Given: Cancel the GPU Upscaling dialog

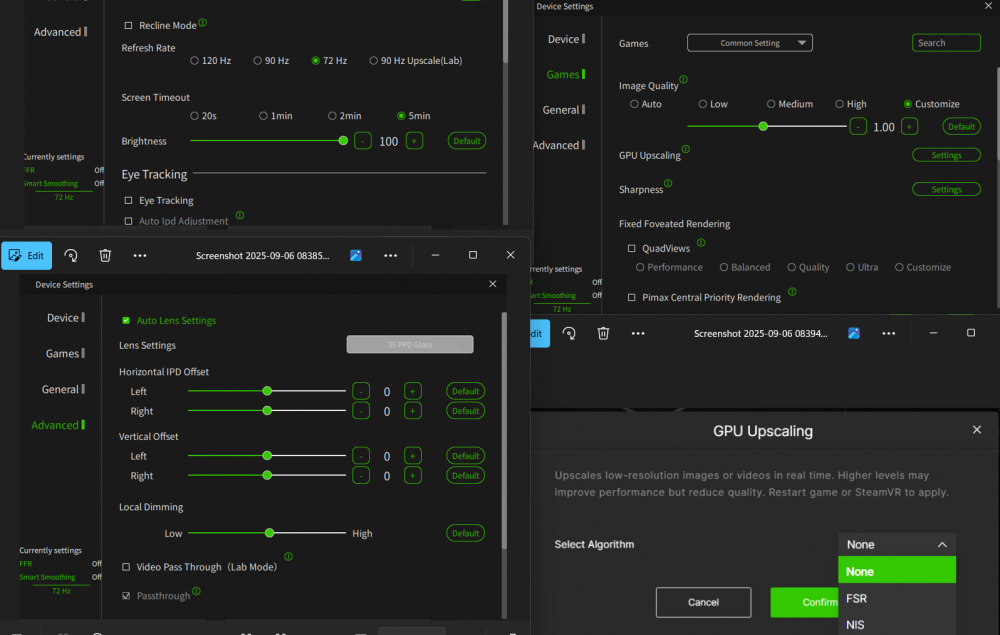Looking at the screenshot, I should (703, 602).
